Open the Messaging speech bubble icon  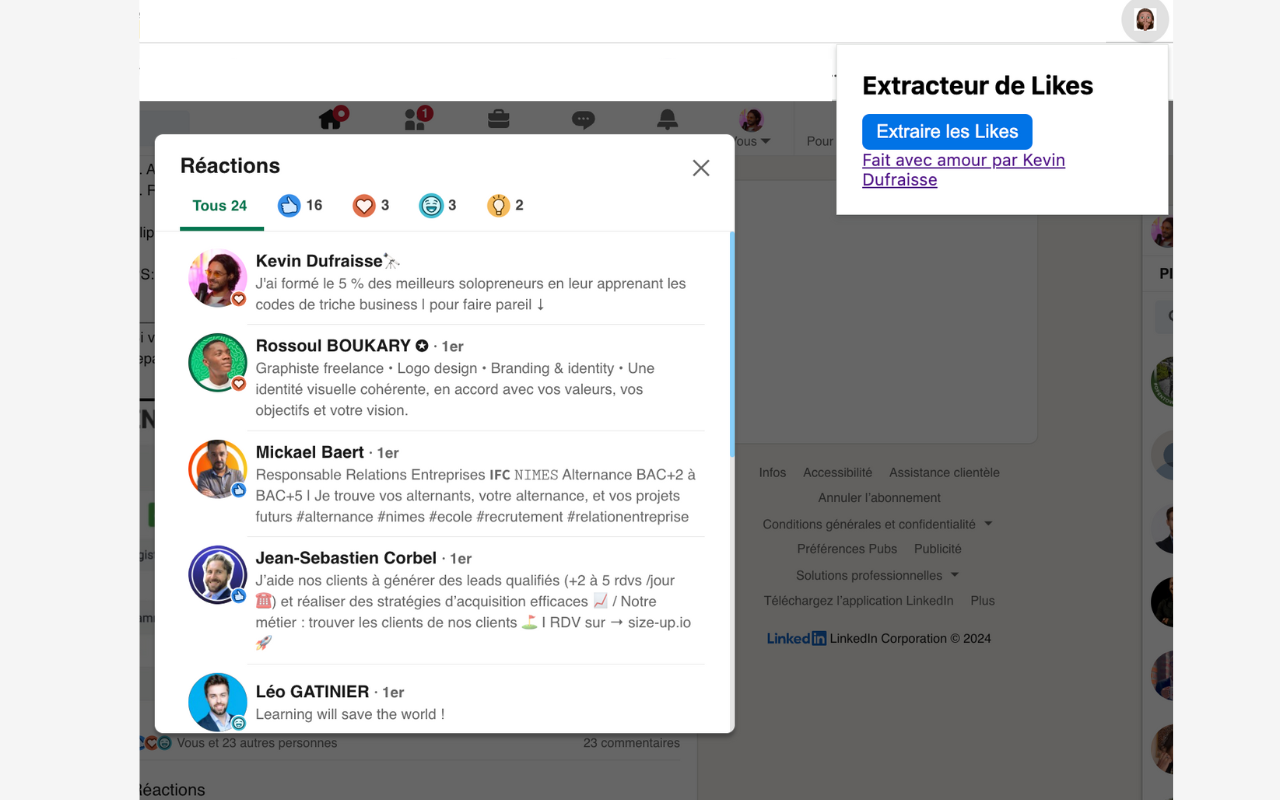582,117
